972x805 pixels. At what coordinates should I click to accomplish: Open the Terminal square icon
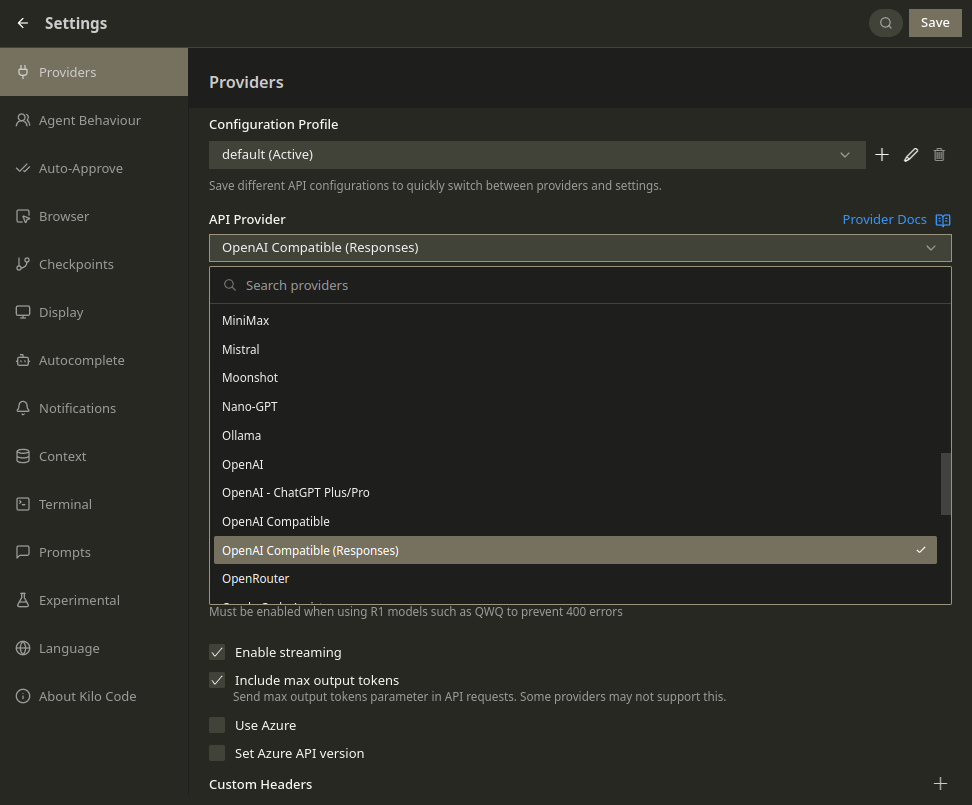click(23, 504)
